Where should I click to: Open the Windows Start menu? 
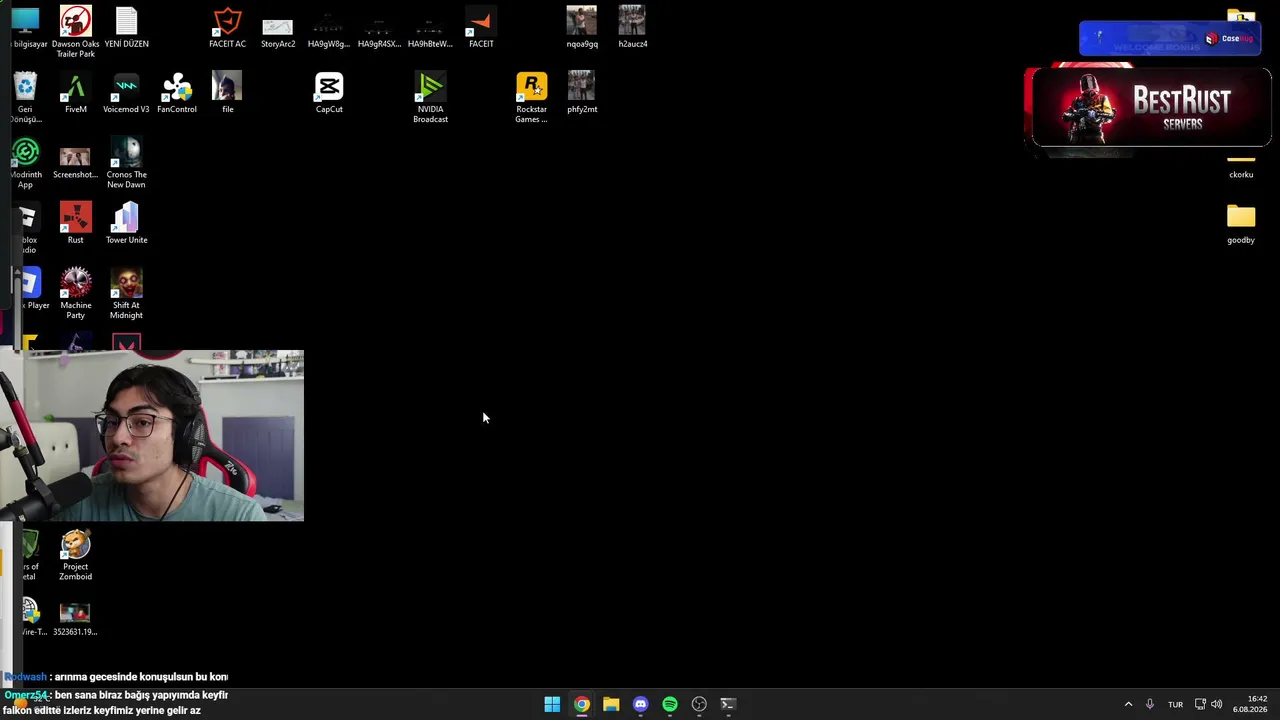(x=552, y=704)
